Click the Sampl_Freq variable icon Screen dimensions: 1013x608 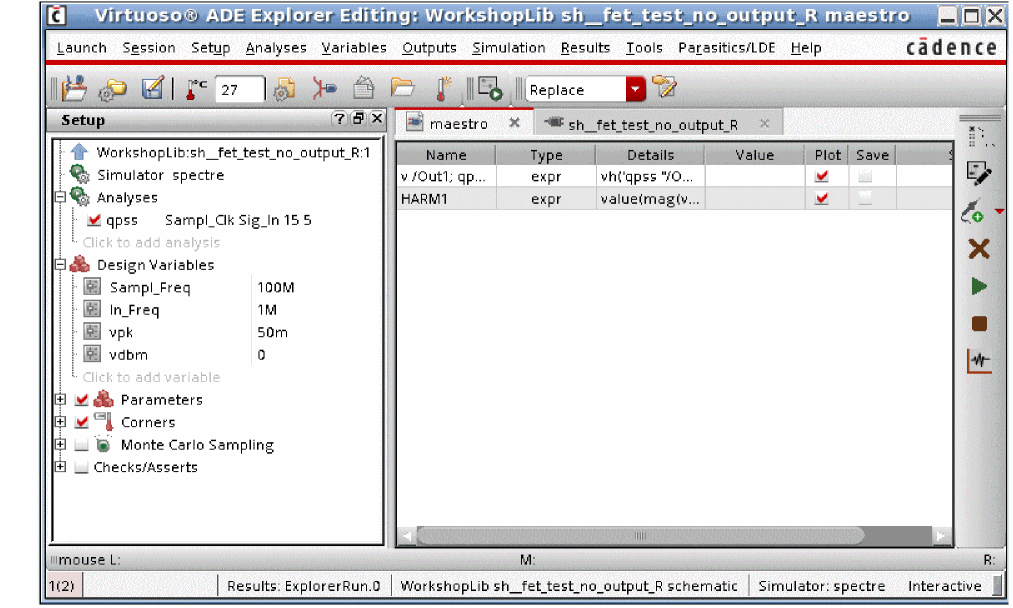tap(92, 286)
